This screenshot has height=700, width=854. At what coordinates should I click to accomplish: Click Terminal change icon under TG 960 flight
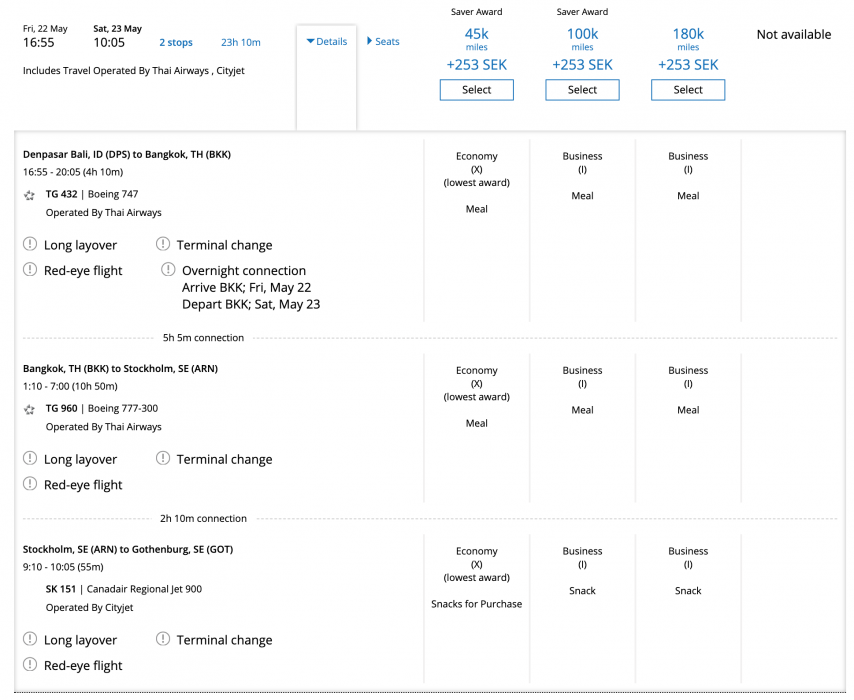pyautogui.click(x=163, y=459)
